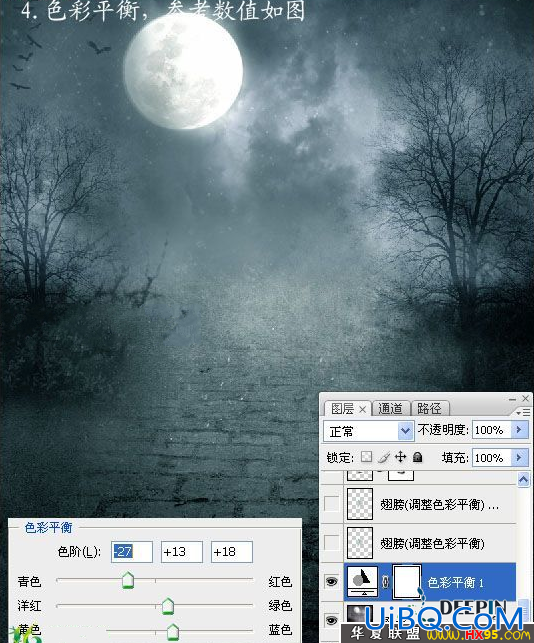Open the 正常 blend mode dropdown
This screenshot has height=643, width=534.
[x=405, y=431]
